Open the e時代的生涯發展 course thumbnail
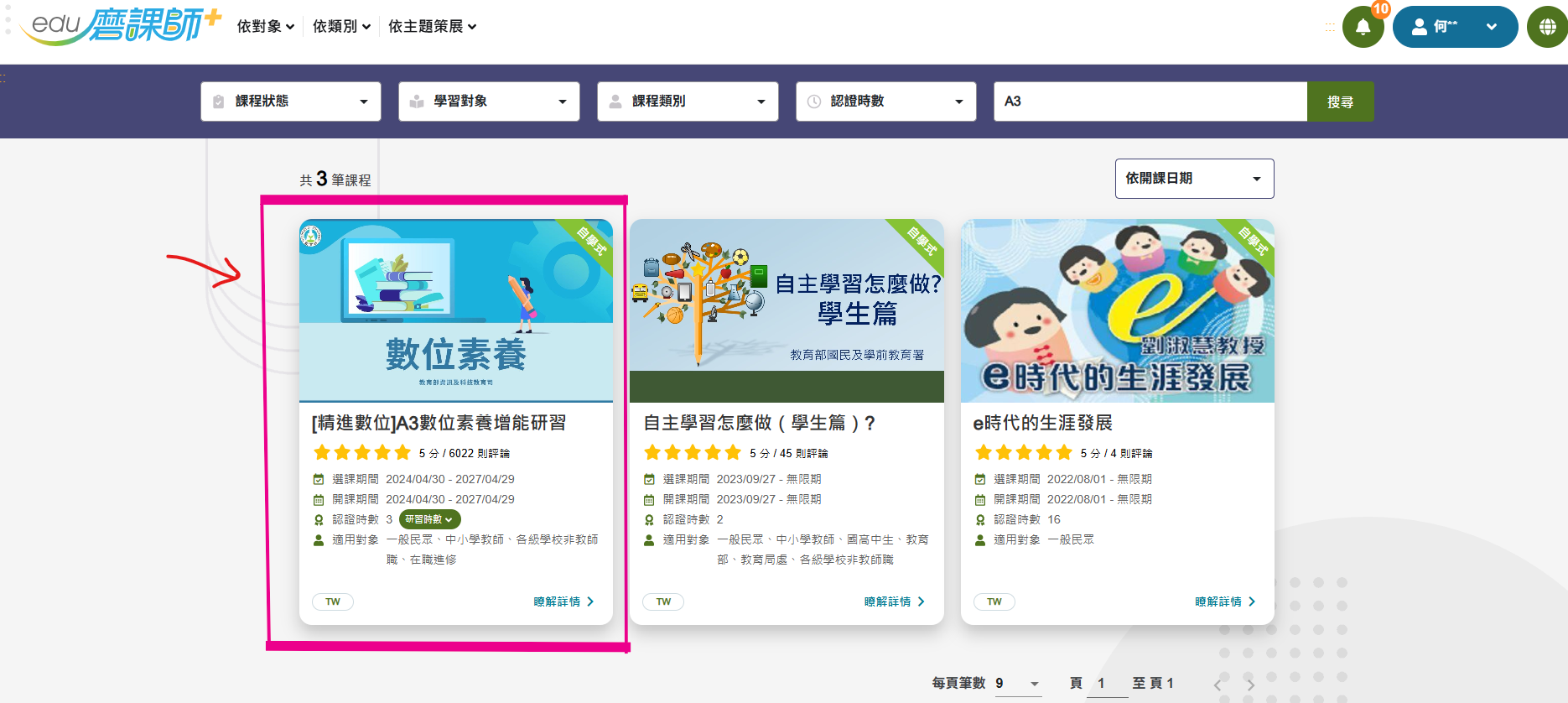This screenshot has width=1568, height=703. click(1117, 310)
